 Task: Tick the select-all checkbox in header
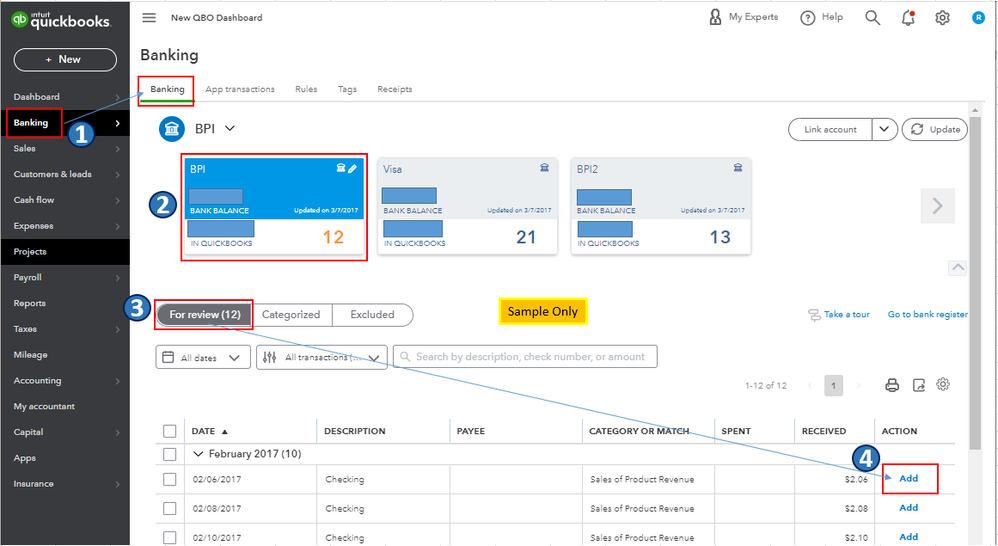point(169,431)
